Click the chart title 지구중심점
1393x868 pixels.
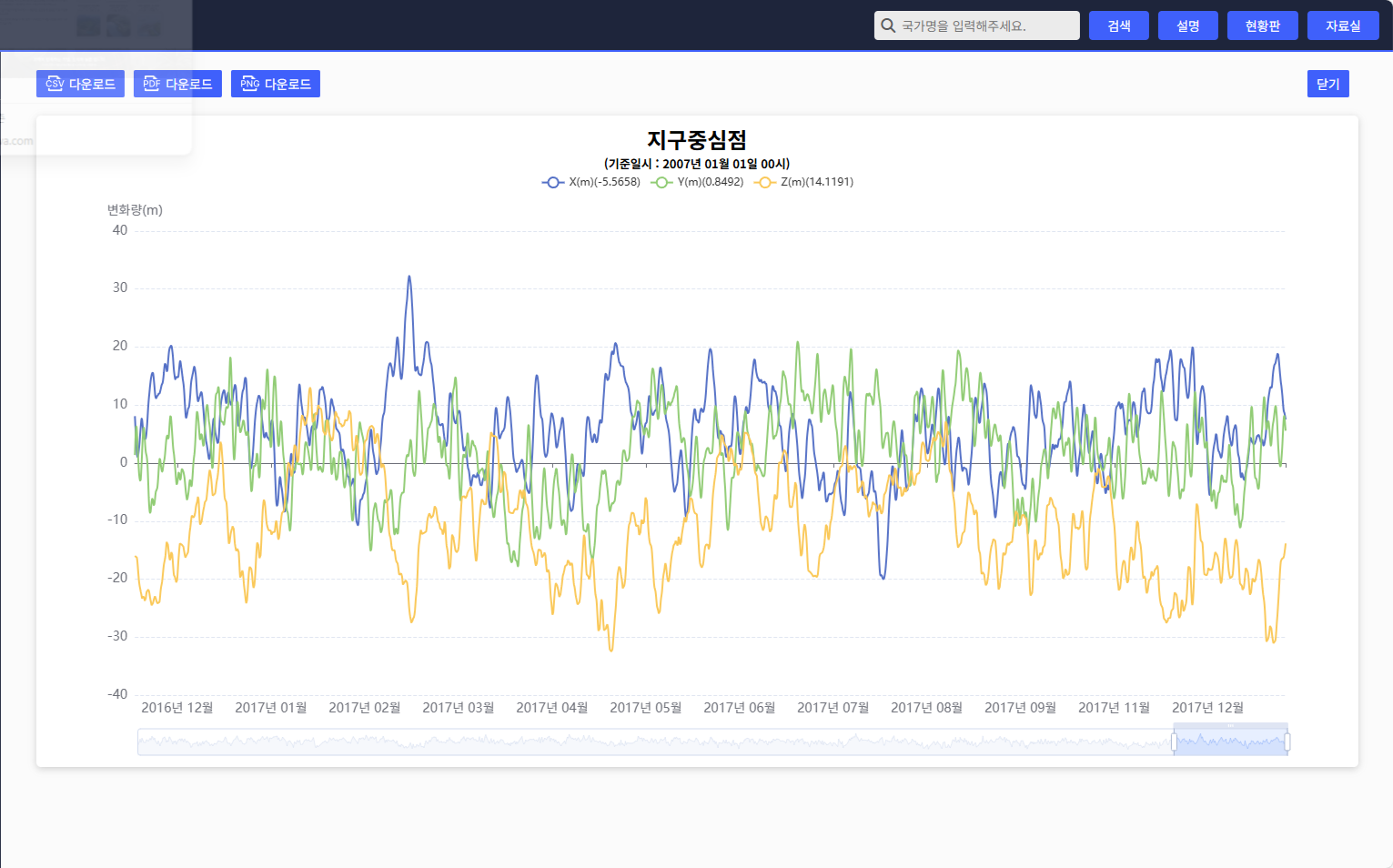pyautogui.click(x=695, y=141)
